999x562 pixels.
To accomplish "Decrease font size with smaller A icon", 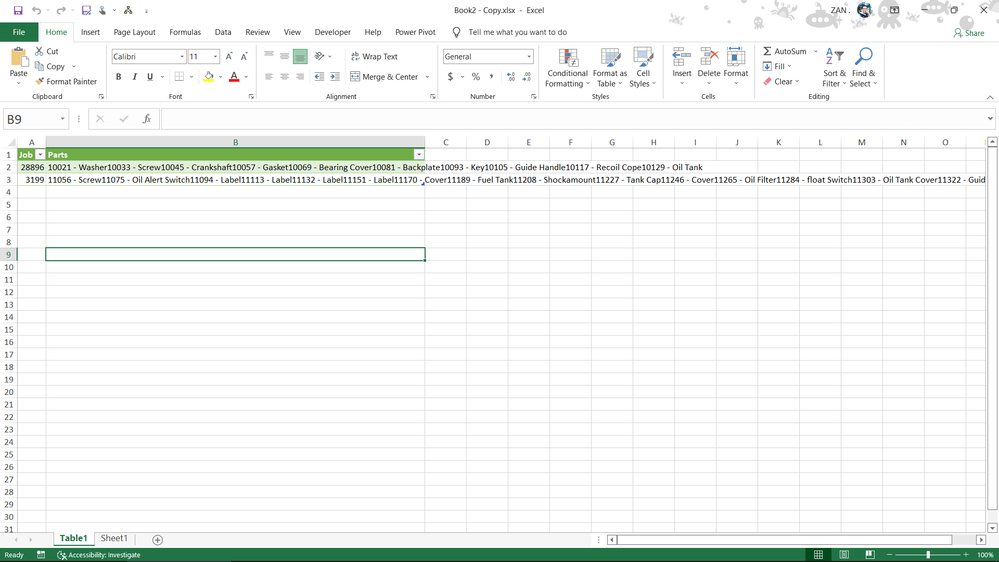I will coord(244,56).
